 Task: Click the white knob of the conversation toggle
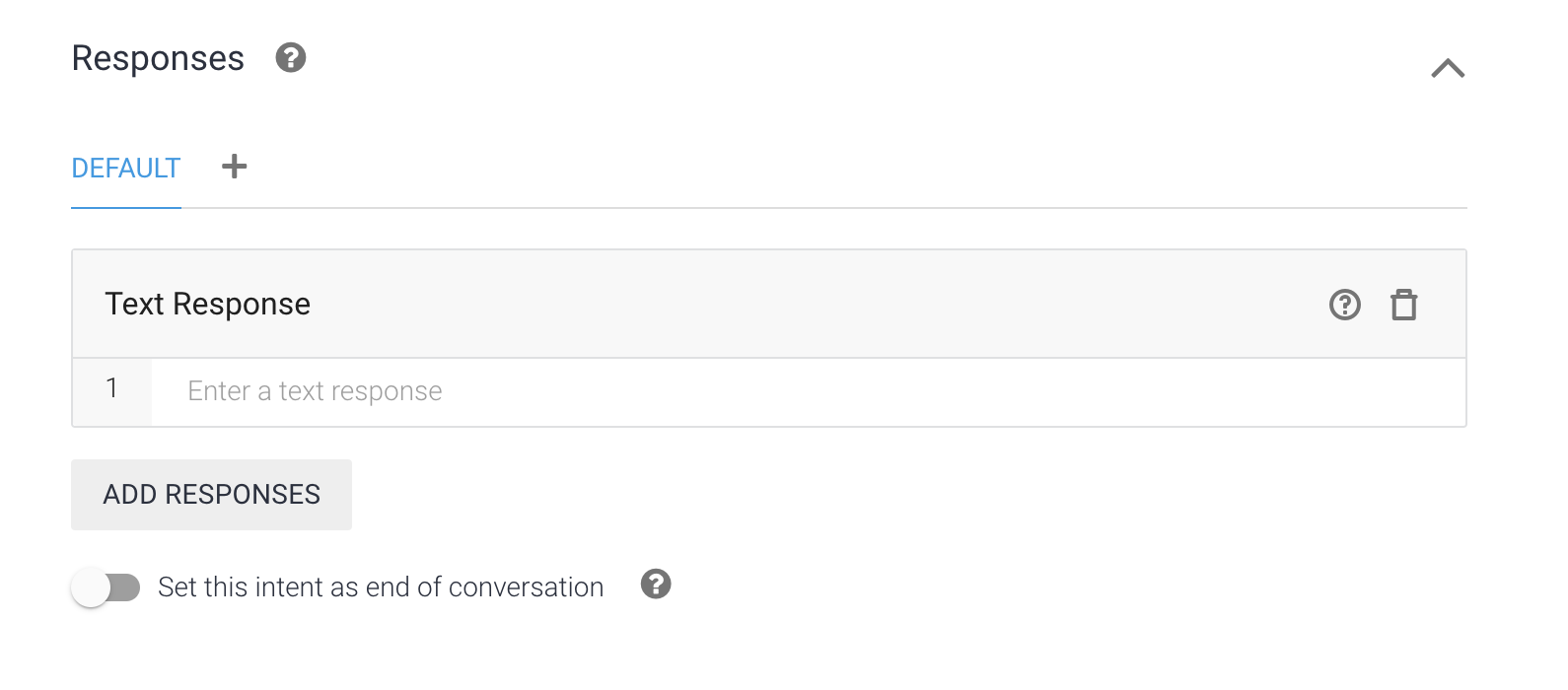pyautogui.click(x=91, y=588)
